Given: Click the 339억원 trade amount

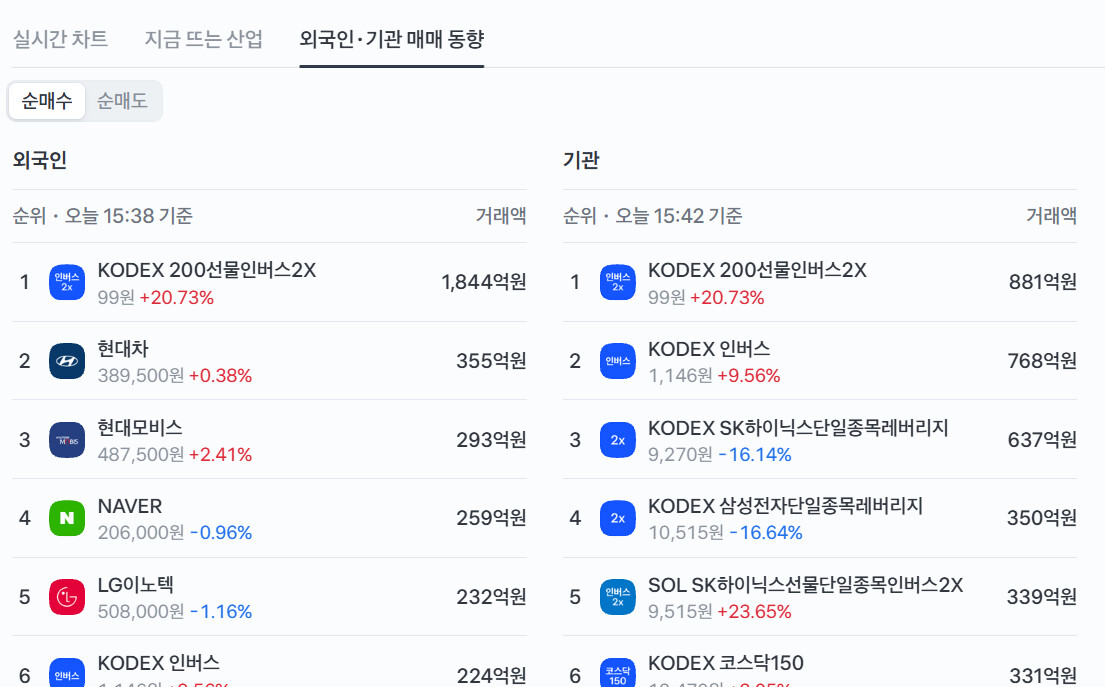Looking at the screenshot, I should tap(1042, 597).
